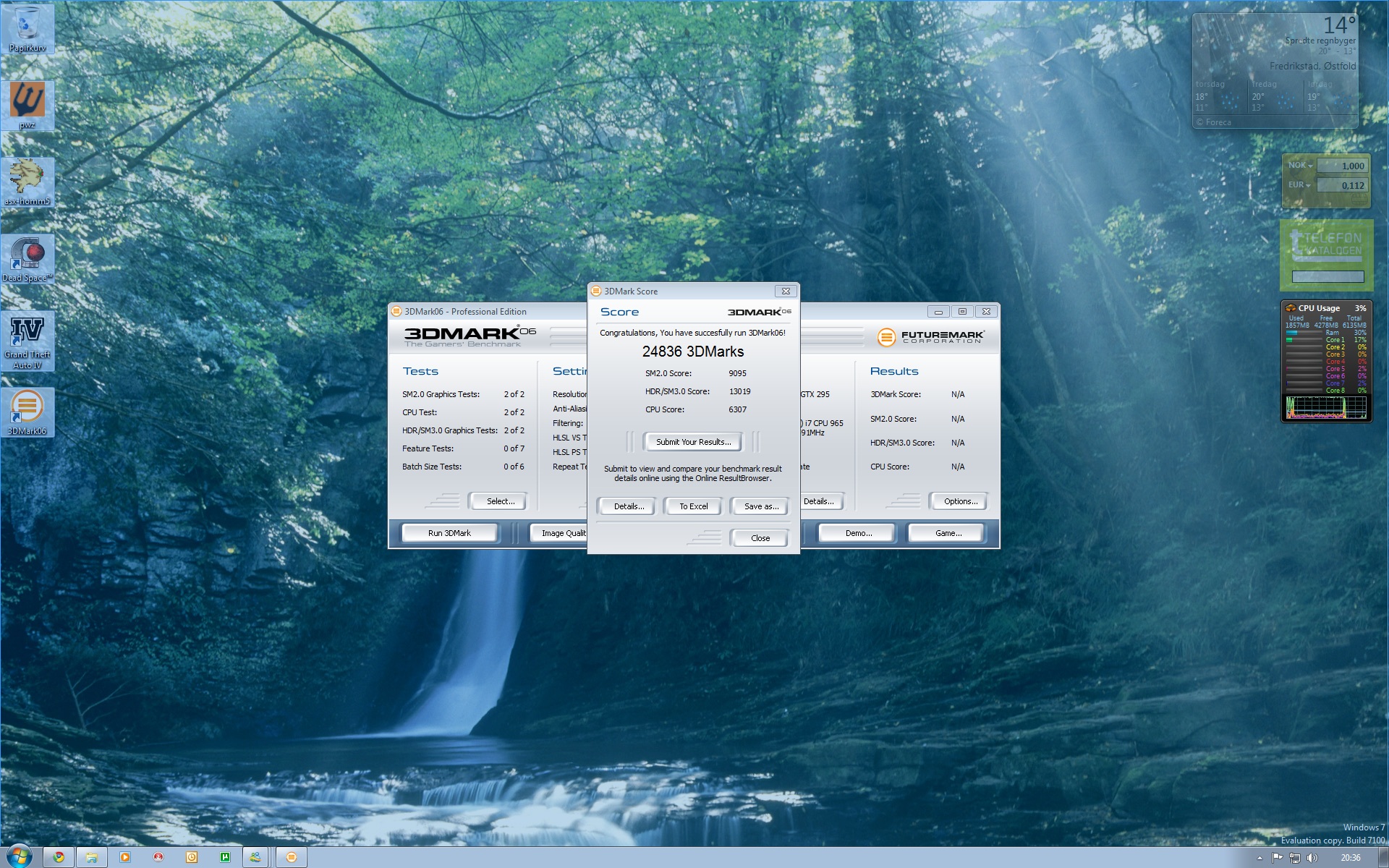Select the 3DMark06 taskbar button

pos(292,857)
